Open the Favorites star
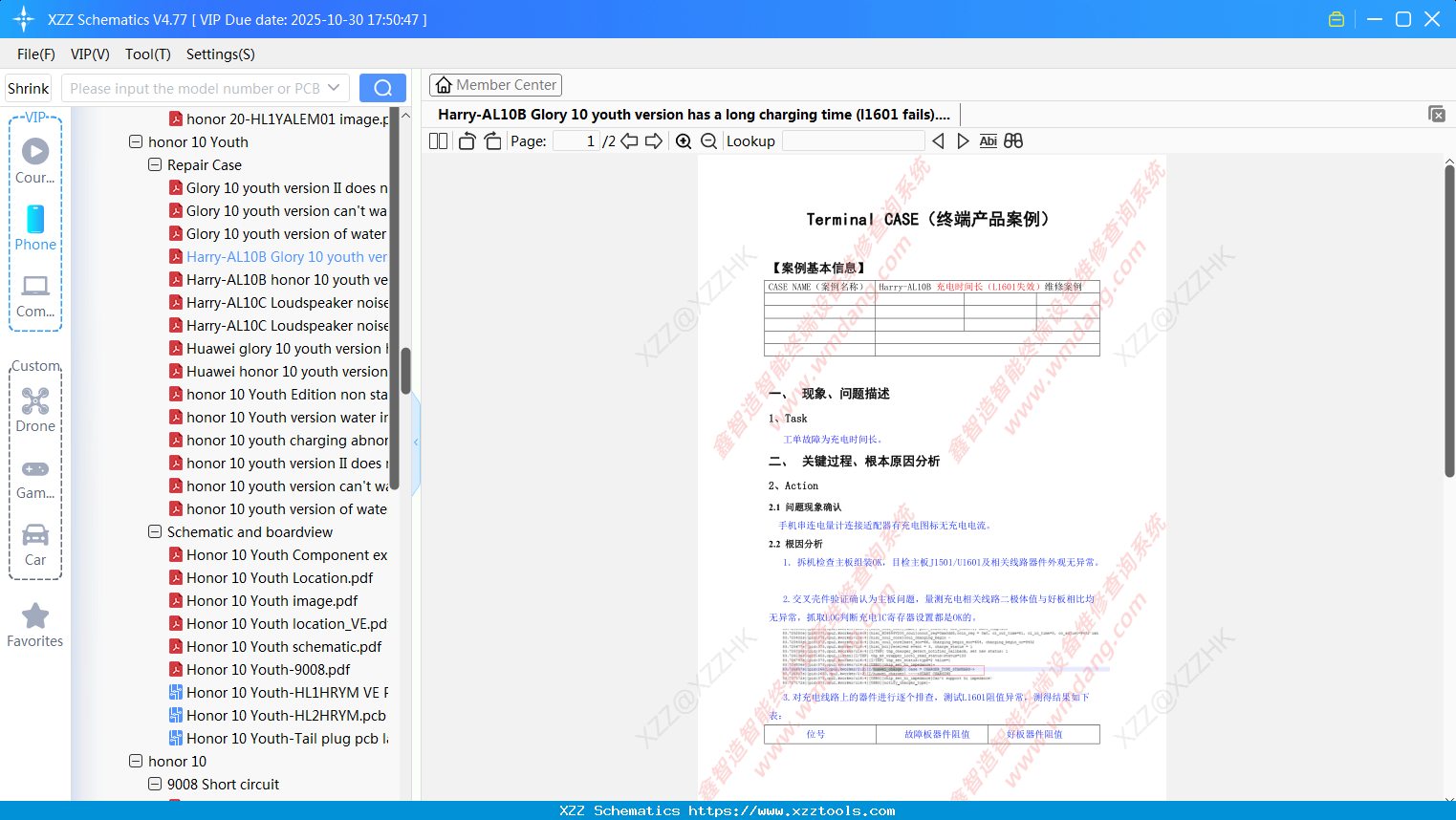The height and width of the screenshot is (820, 1456). pyautogui.click(x=35, y=625)
